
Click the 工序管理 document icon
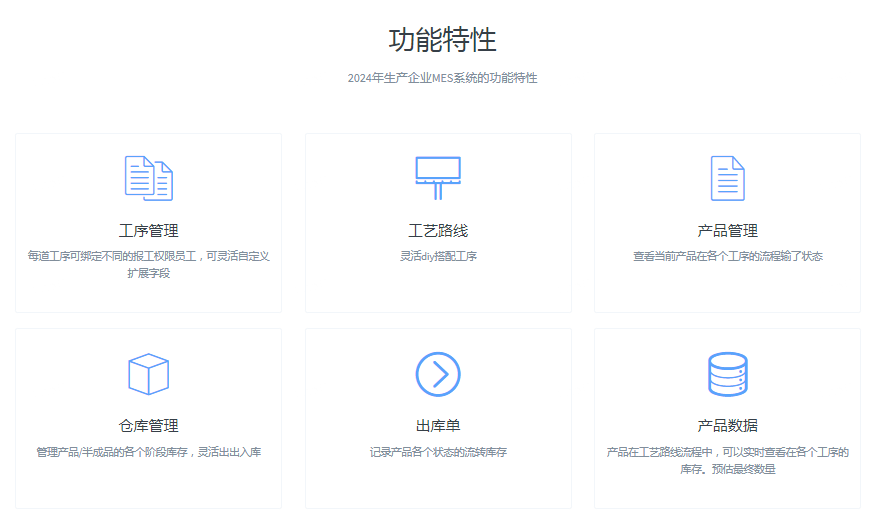[148, 178]
